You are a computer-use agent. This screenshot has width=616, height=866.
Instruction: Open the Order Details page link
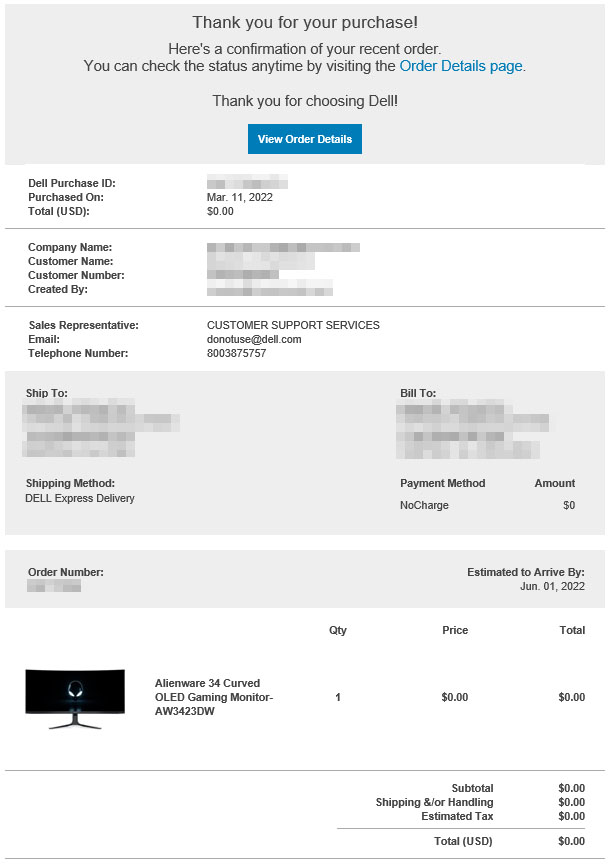pyautogui.click(x=461, y=66)
